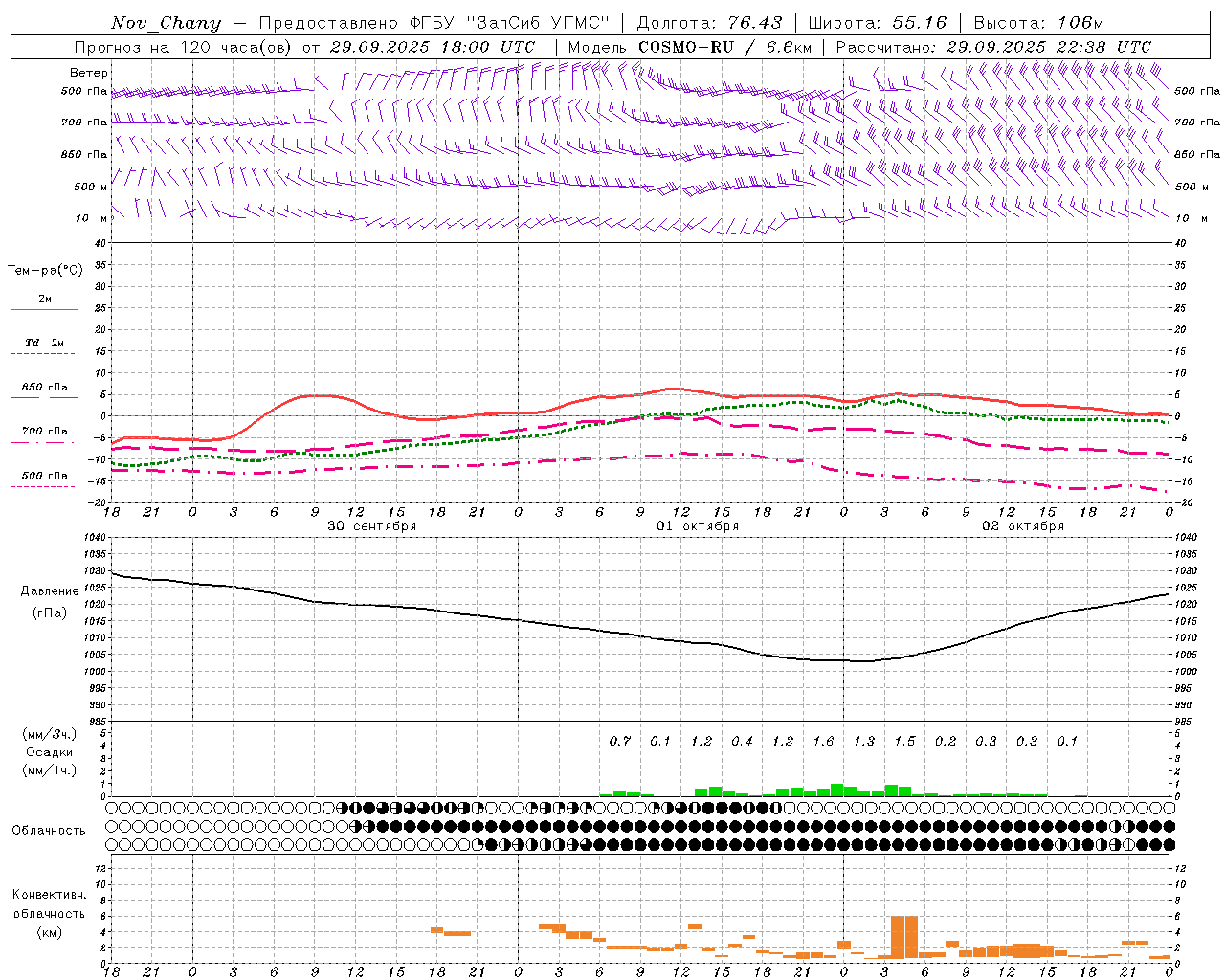Click 'Предоставлено ФГБУ ЗапСиб УГМС' text

434,23
